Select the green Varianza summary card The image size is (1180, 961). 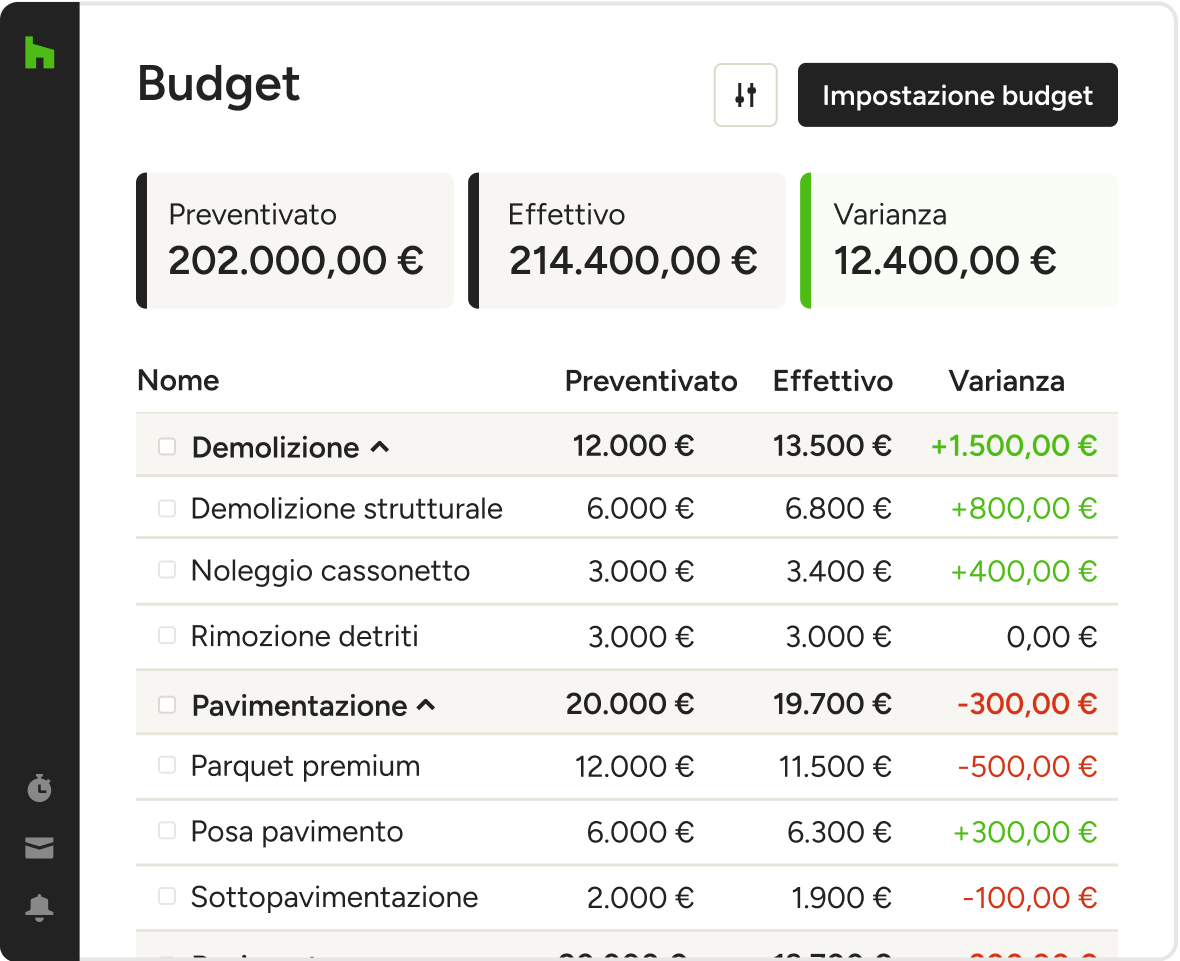(x=959, y=241)
